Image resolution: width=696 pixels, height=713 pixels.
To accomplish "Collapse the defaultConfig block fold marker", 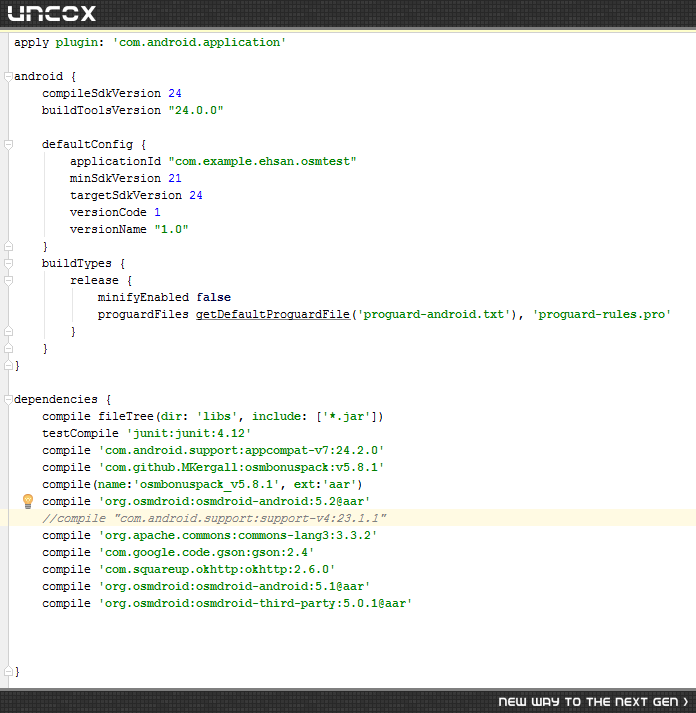I will click(x=8, y=145).
